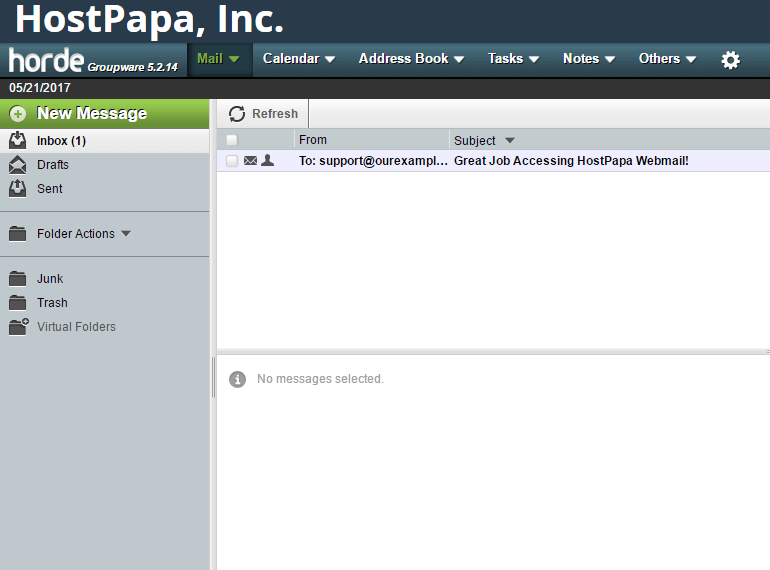Select the Notes menu label
The height and width of the screenshot is (570, 770).
(x=581, y=58)
